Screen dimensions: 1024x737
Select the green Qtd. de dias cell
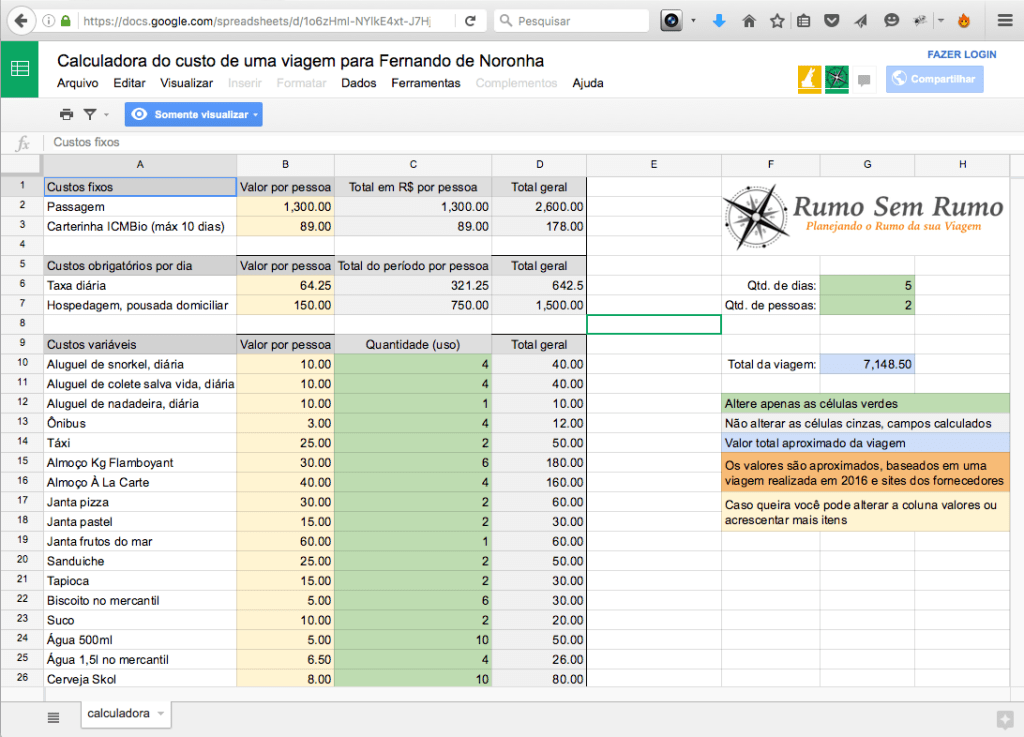click(x=867, y=285)
